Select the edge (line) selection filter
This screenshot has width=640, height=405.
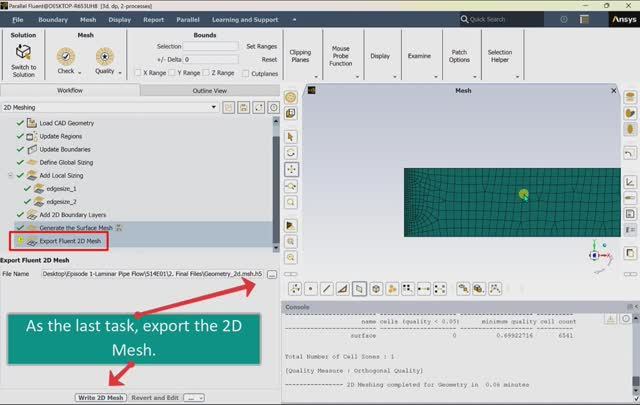pyautogui.click(x=327, y=289)
